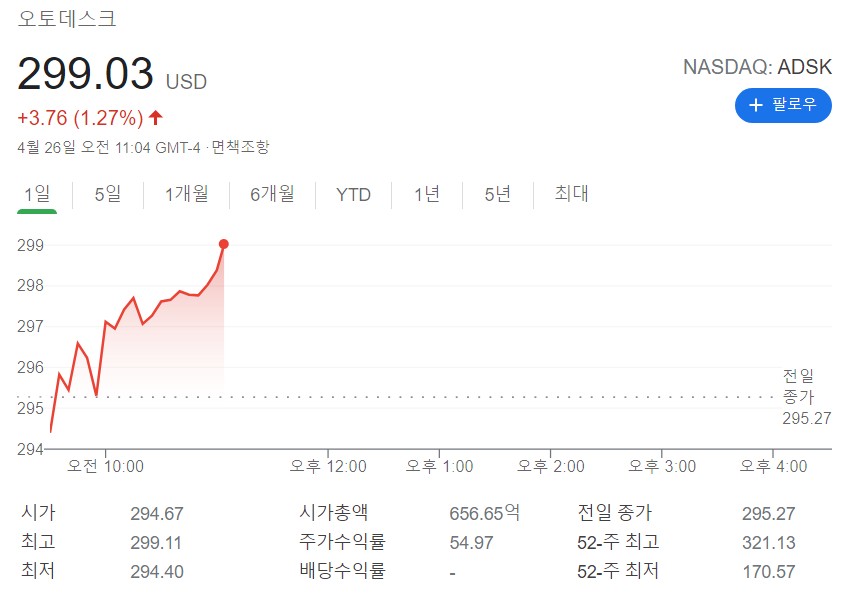This screenshot has width=855, height=597.
Task: Click the 팔로우 follow button
Action: pyautogui.click(x=783, y=104)
